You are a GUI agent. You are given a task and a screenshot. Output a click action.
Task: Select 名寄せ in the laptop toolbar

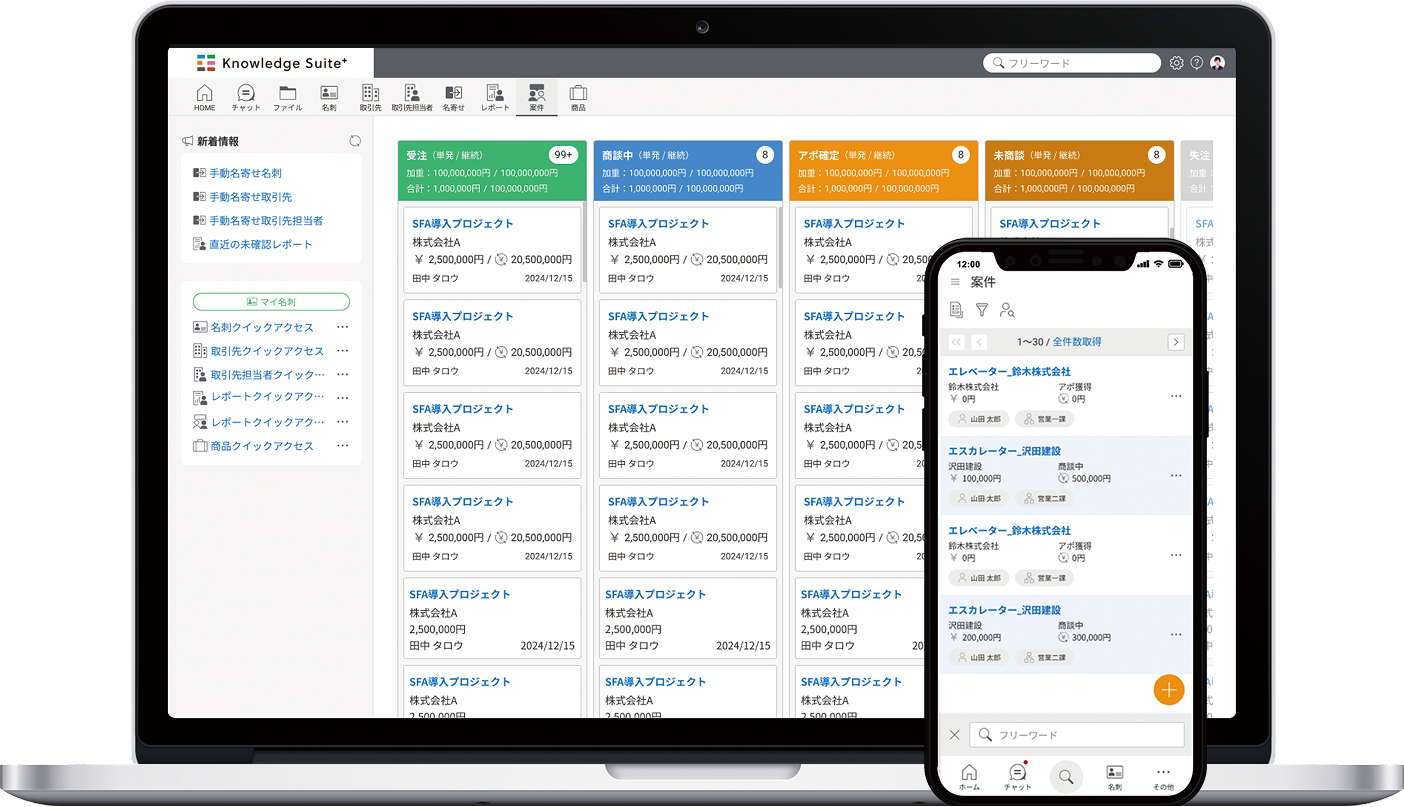[454, 97]
